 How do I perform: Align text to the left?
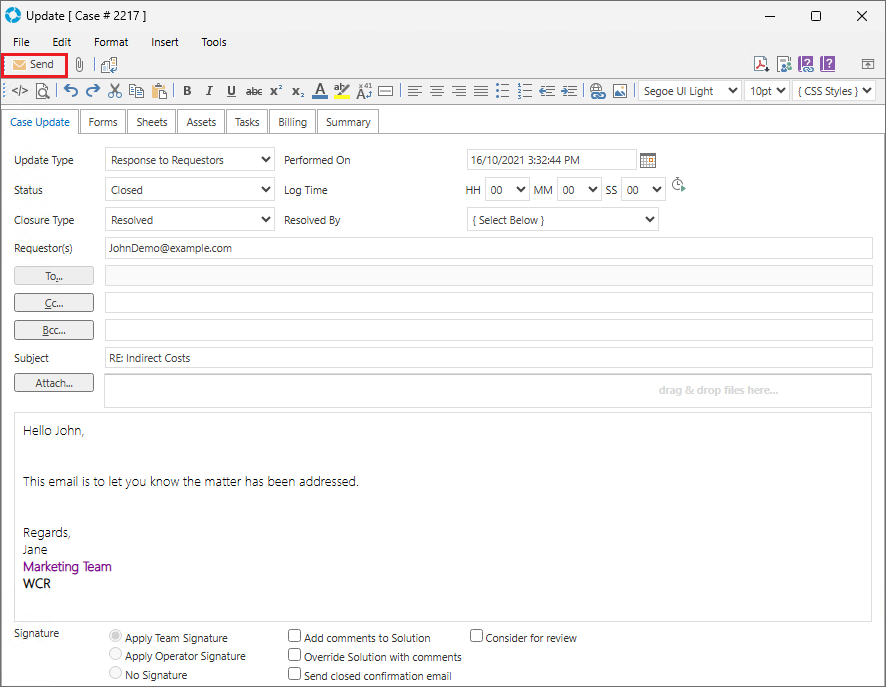coord(415,91)
